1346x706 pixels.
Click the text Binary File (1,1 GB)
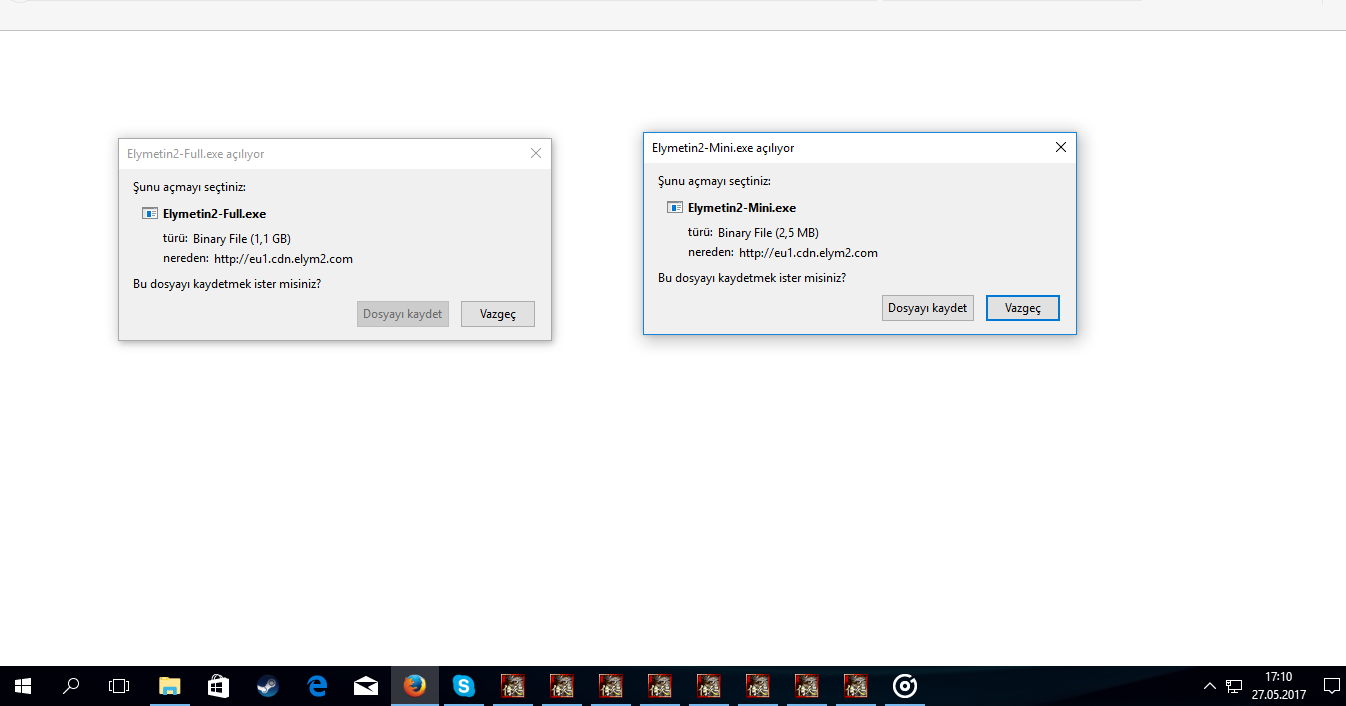[242, 239]
